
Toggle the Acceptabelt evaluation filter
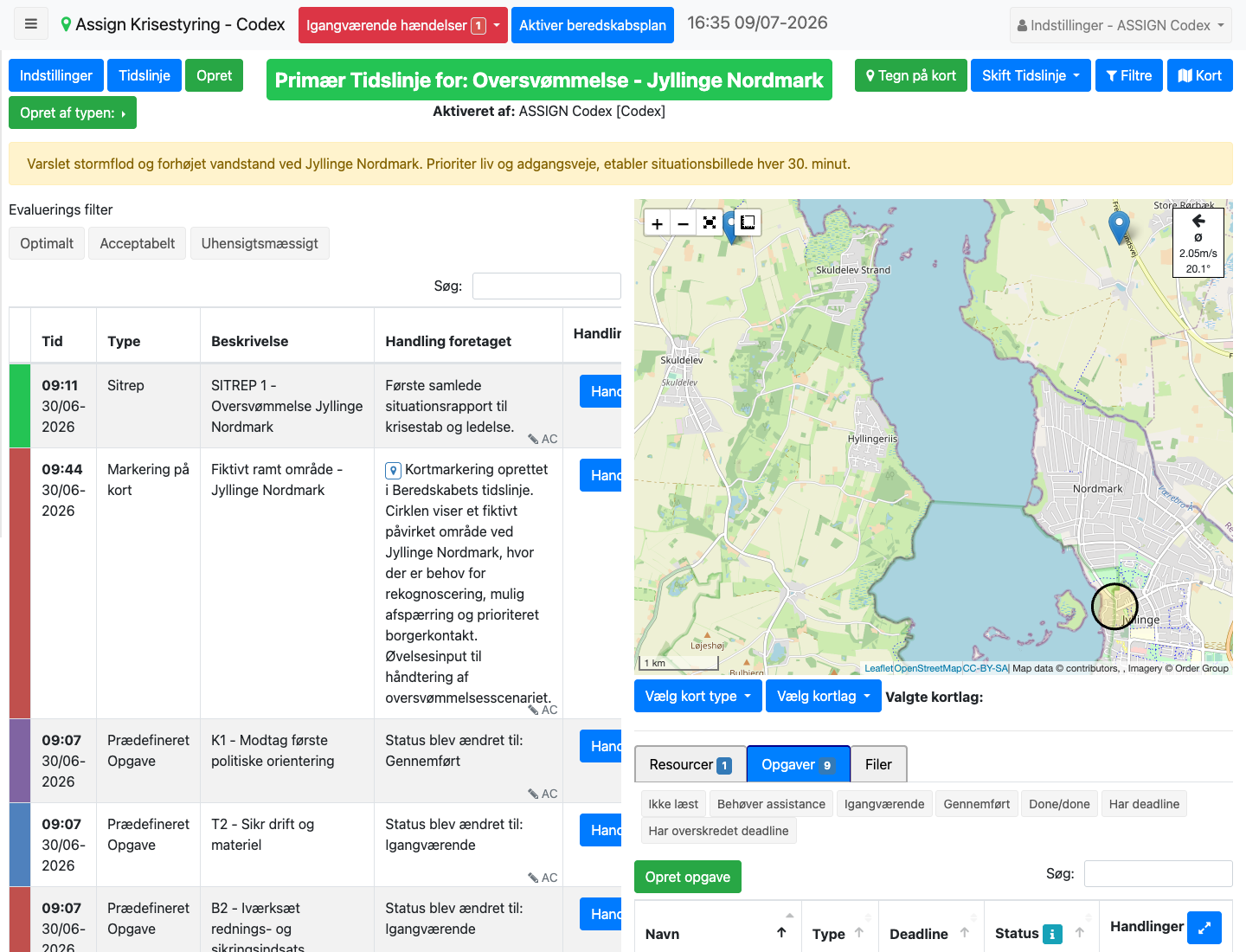coord(138,243)
